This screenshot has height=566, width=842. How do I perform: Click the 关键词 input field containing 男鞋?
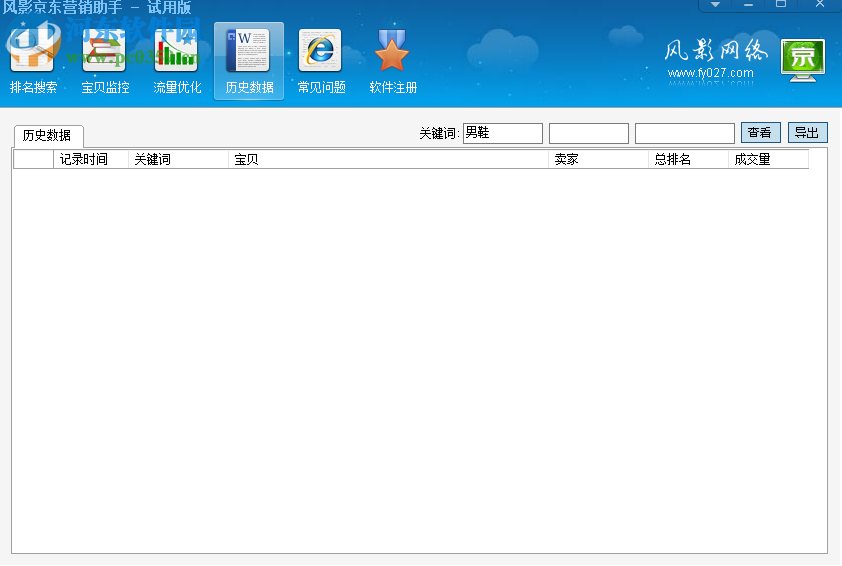click(x=503, y=133)
